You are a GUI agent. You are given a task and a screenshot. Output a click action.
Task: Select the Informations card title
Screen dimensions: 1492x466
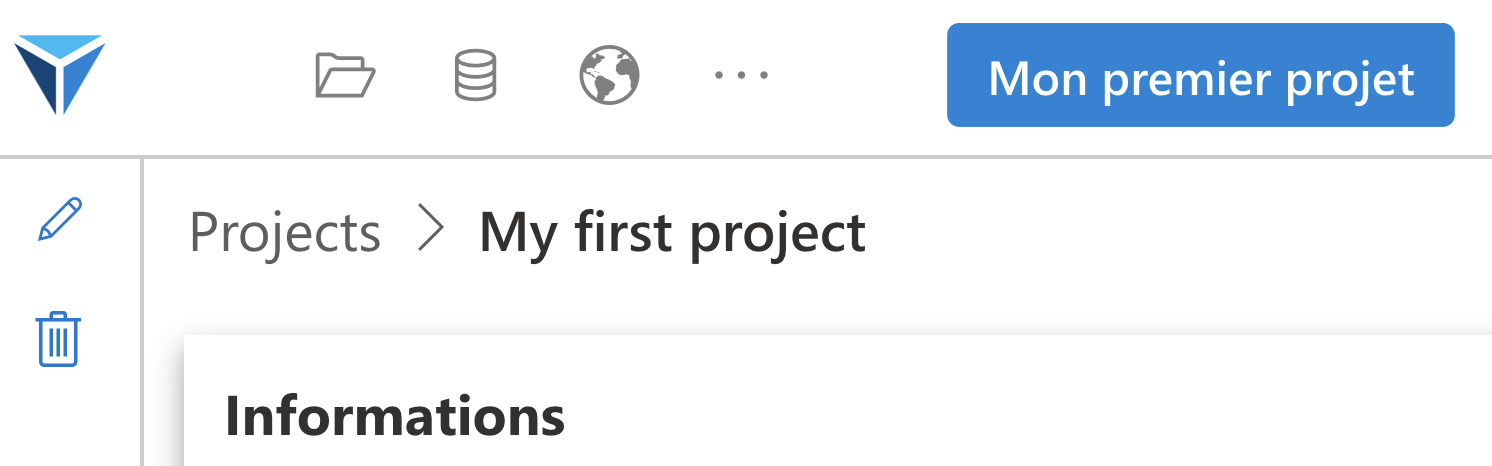click(x=395, y=416)
